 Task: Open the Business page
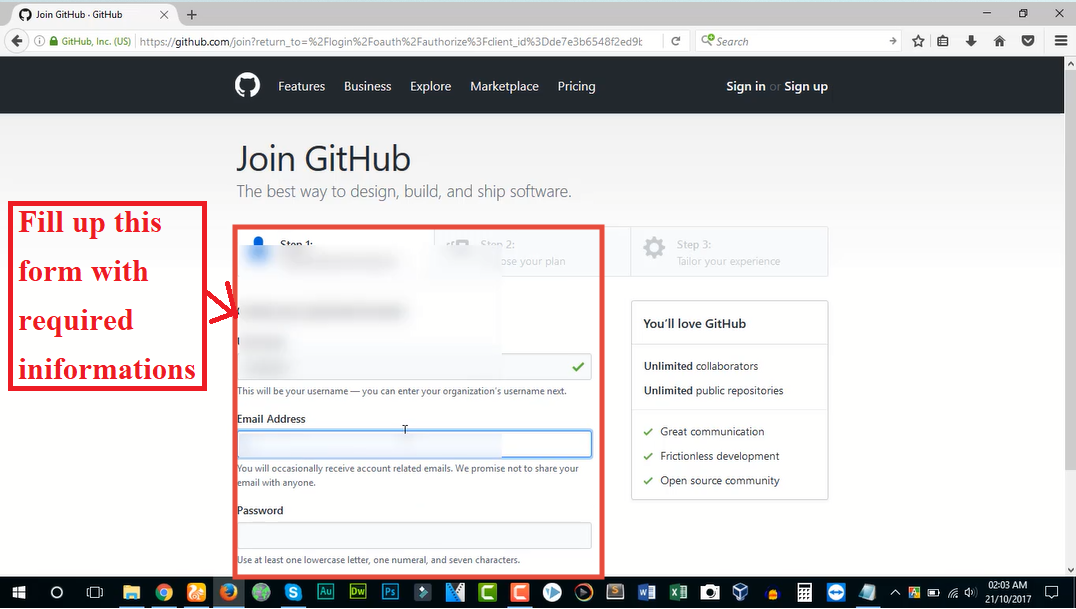tap(367, 87)
